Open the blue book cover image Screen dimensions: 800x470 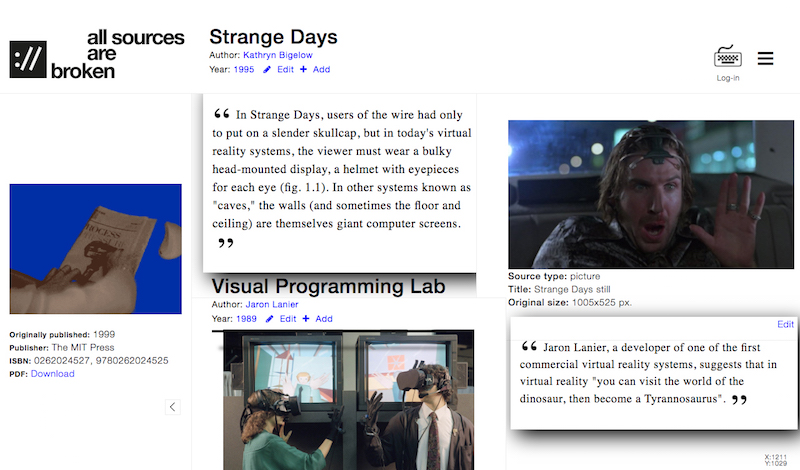(95, 249)
